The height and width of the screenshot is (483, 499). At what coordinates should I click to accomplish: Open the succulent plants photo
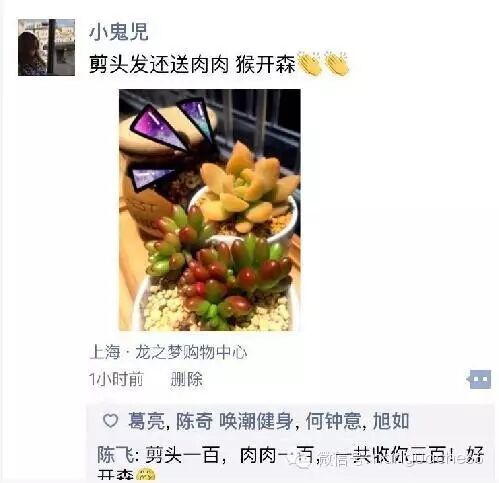point(210,210)
